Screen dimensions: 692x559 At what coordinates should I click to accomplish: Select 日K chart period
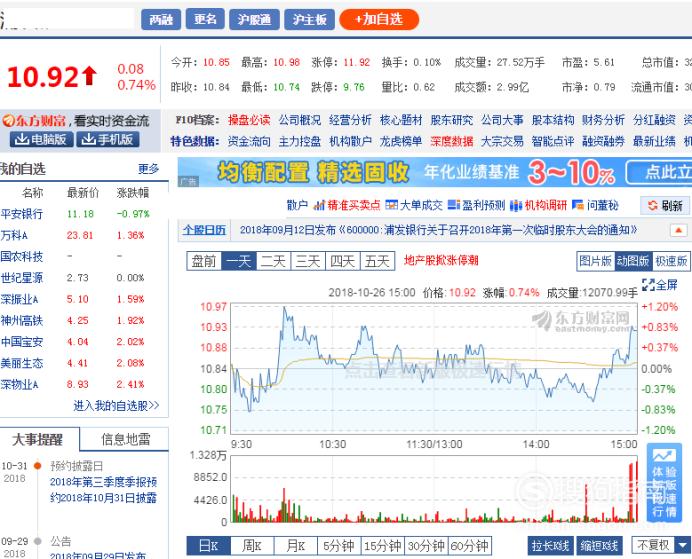(208, 546)
